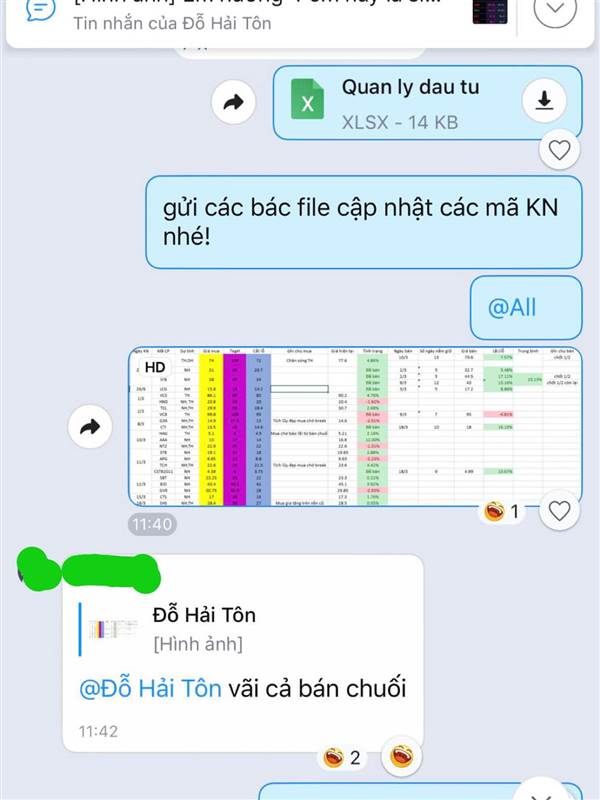The width and height of the screenshot is (600, 800).
Task: Open the HD spreadsheet image
Action: (355, 426)
